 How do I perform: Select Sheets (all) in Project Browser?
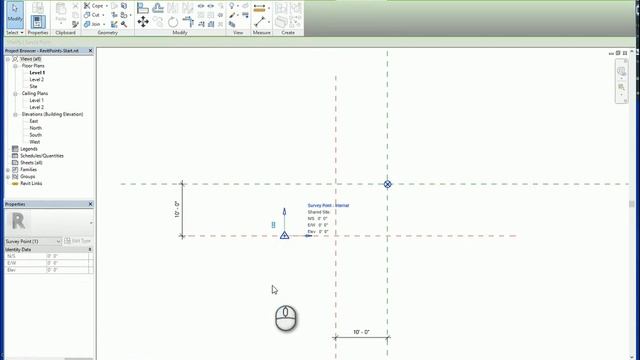[31, 163]
